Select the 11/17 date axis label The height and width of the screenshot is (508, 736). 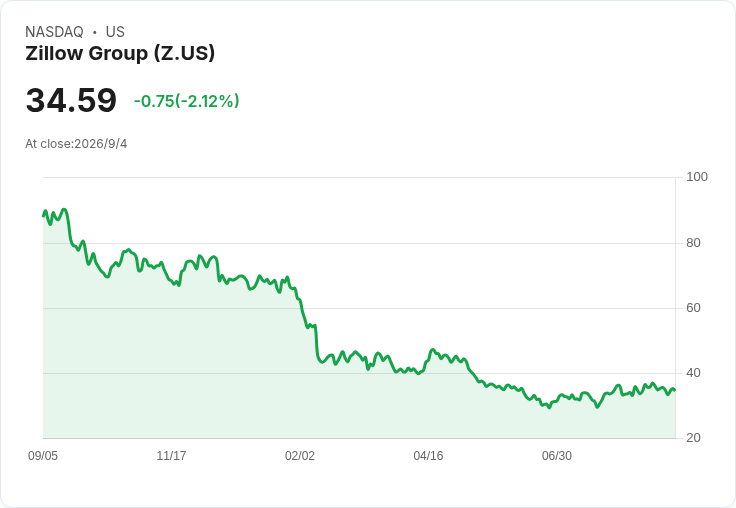171,455
